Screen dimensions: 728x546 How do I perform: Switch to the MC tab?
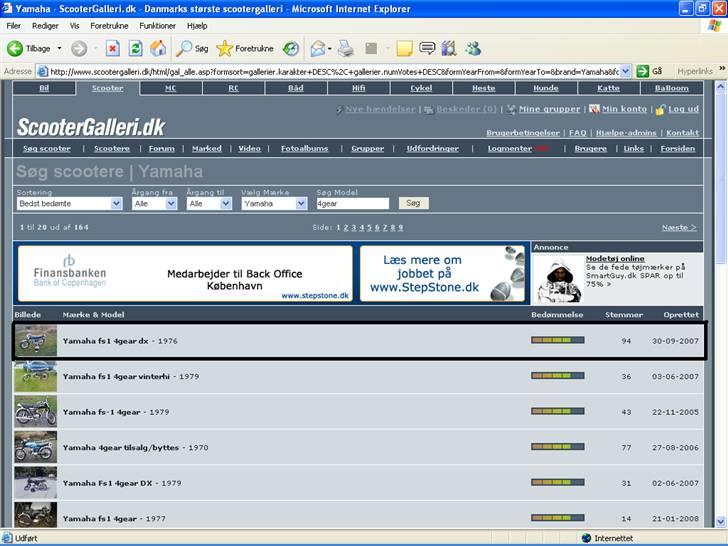coord(170,88)
